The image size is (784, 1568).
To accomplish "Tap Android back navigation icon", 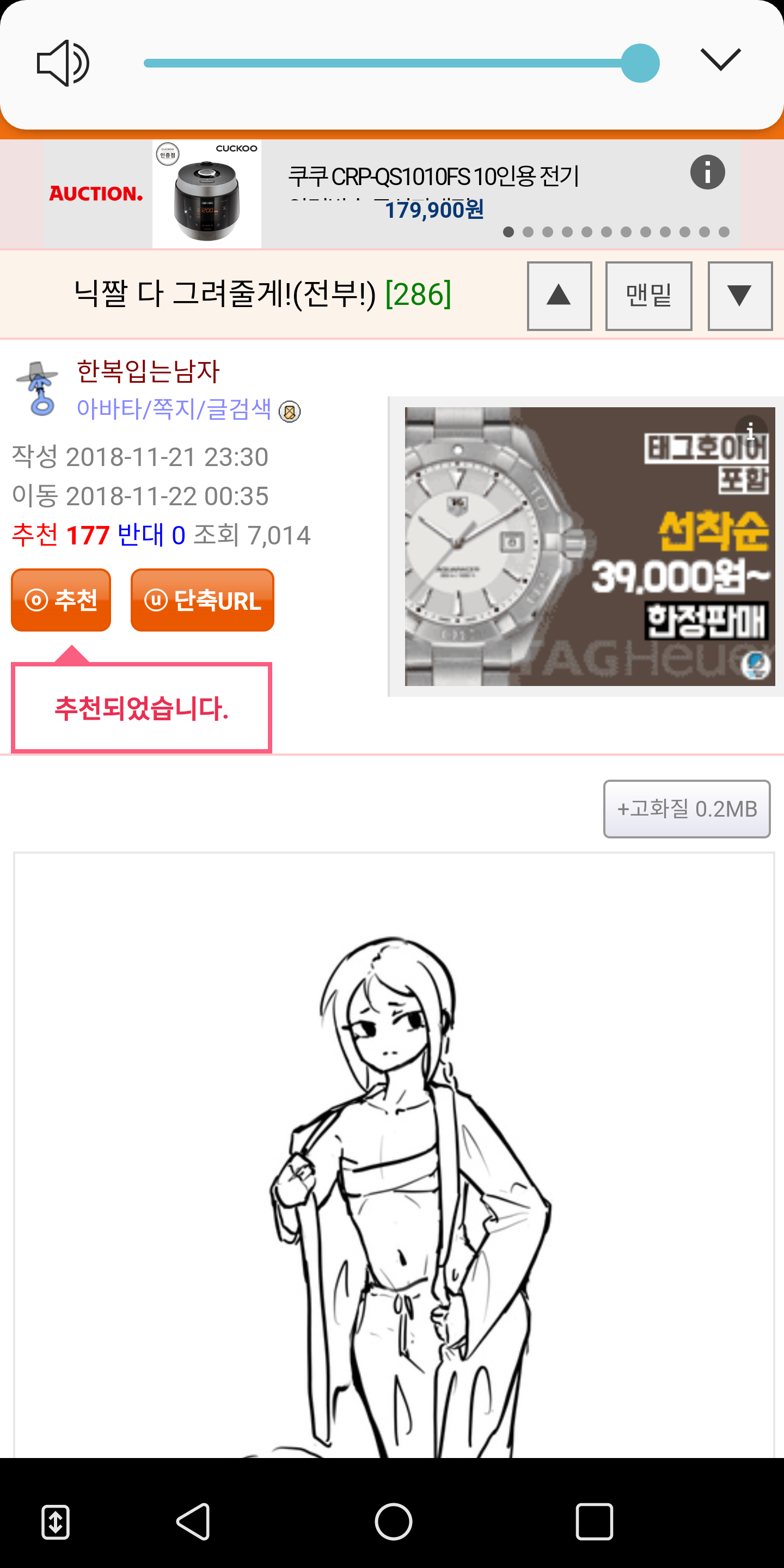I will tap(194, 1521).
